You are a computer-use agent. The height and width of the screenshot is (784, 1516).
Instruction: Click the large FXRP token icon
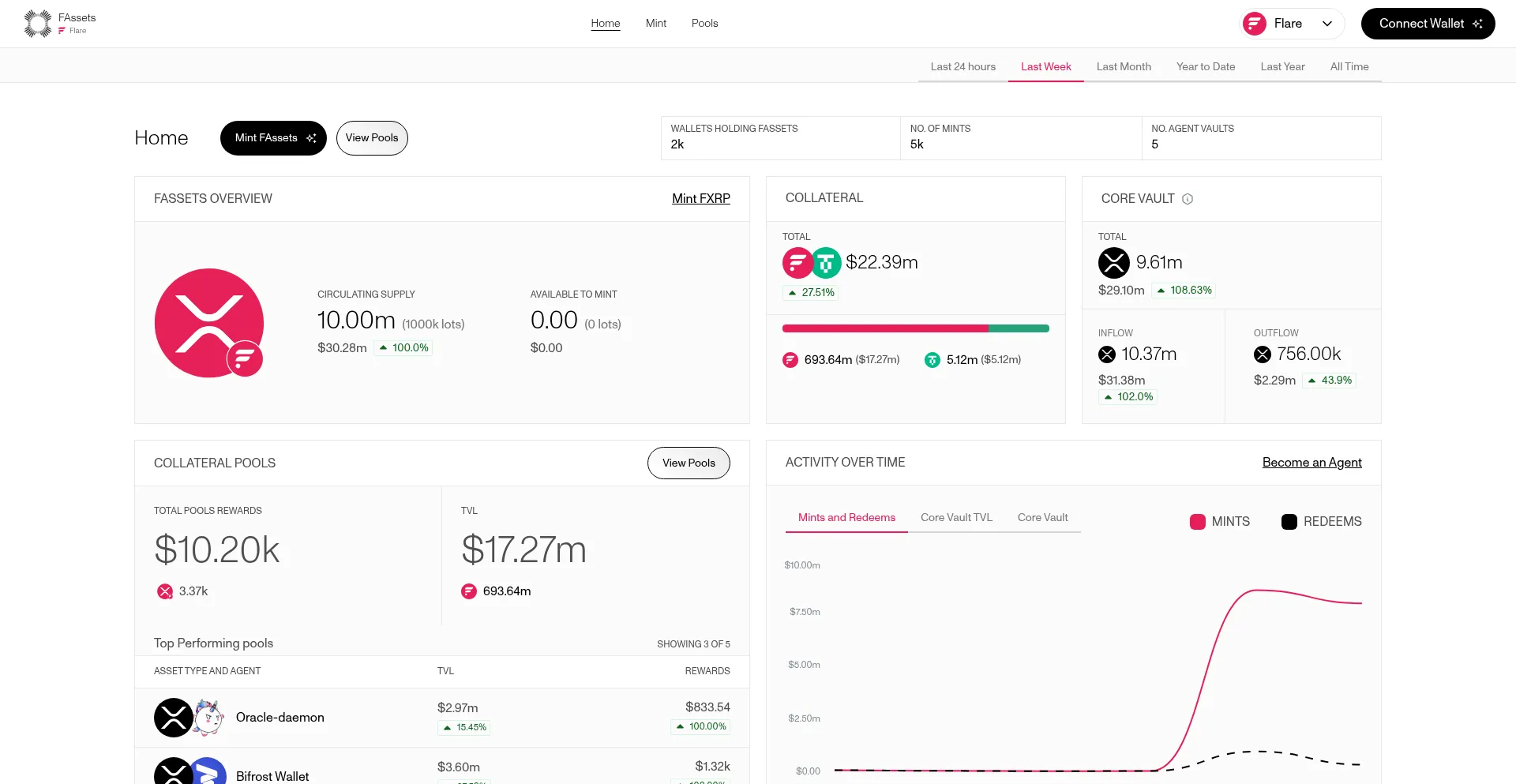209,323
